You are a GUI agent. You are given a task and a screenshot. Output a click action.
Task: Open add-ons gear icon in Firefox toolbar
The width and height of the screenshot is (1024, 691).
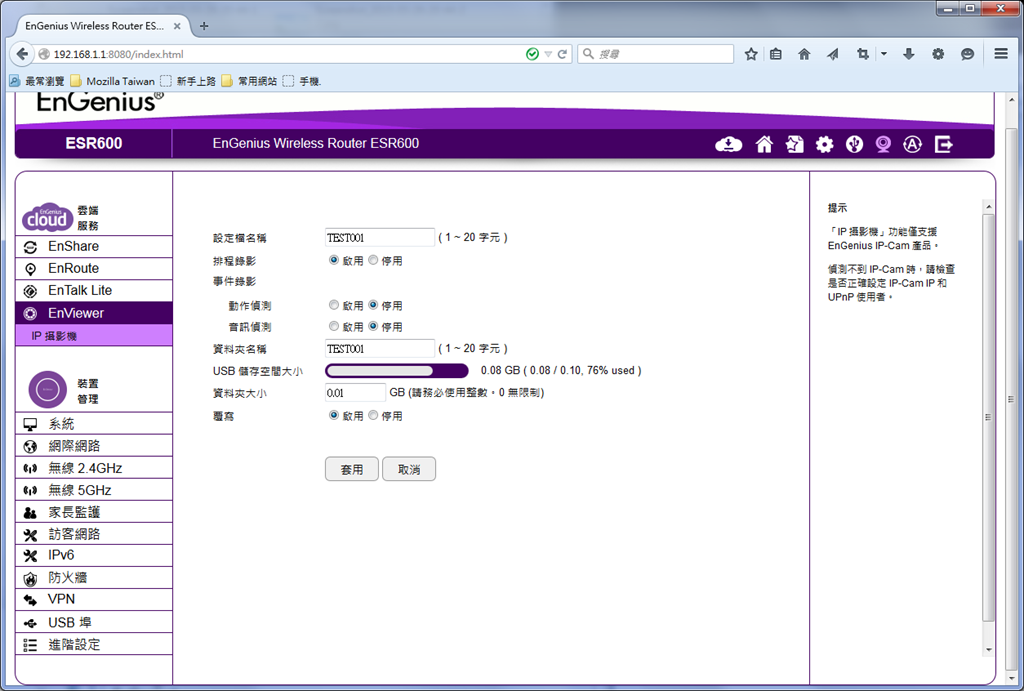(x=938, y=54)
